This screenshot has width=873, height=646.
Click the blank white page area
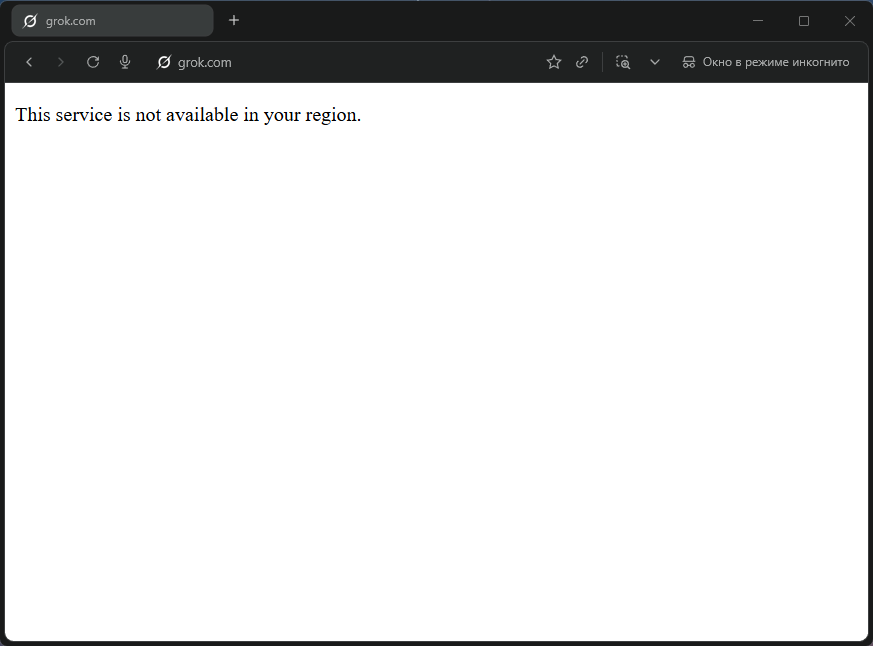[x=436, y=380]
